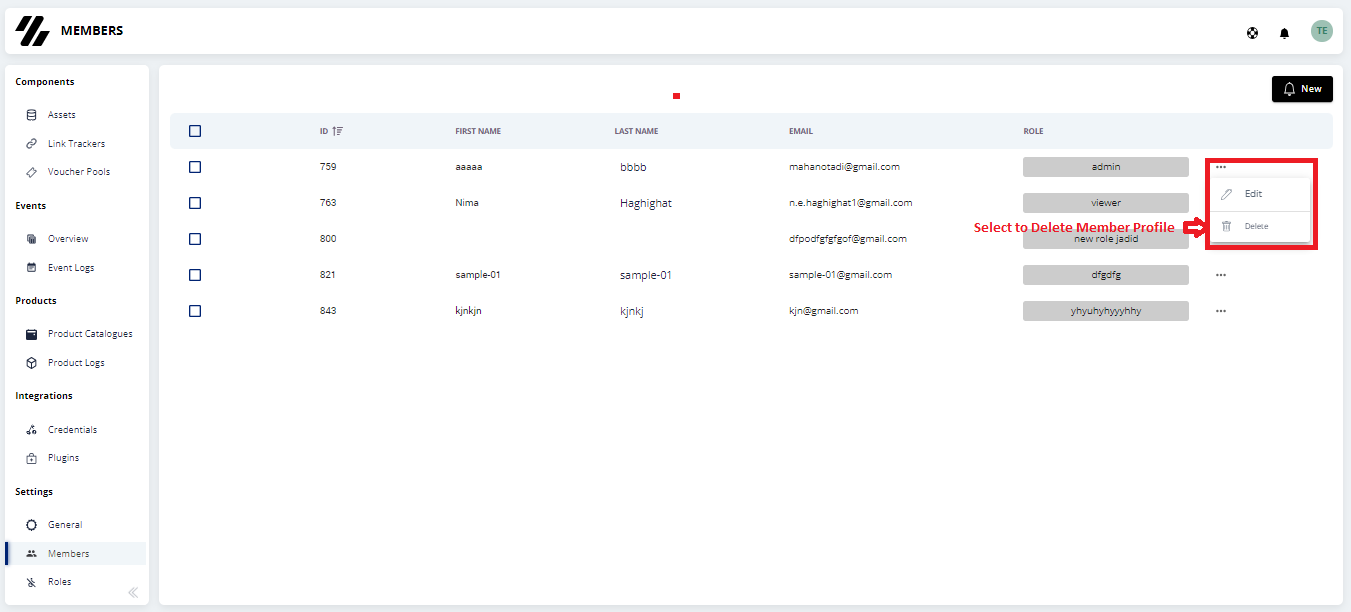Click the Link Trackers chain icon
1351x612 pixels.
(x=31, y=144)
